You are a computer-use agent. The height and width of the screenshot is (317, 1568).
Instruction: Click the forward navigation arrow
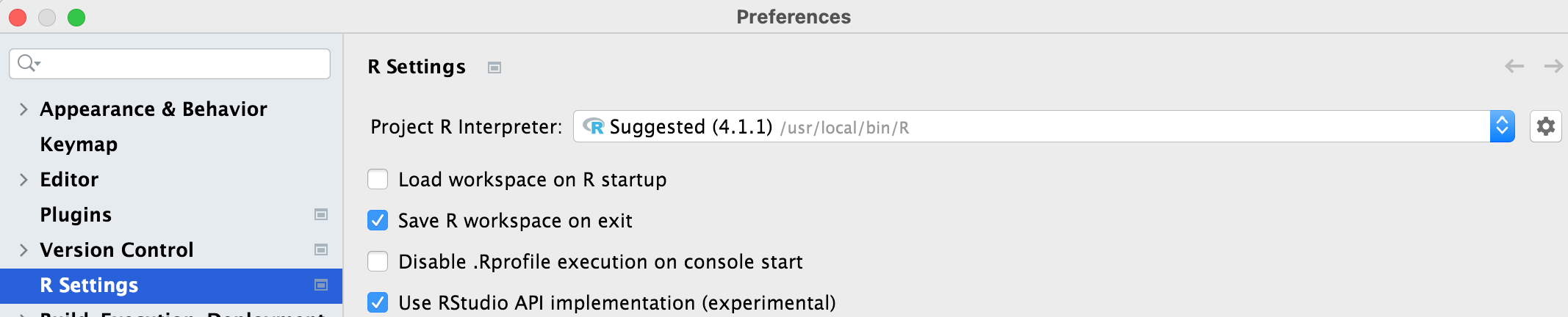tap(1553, 67)
